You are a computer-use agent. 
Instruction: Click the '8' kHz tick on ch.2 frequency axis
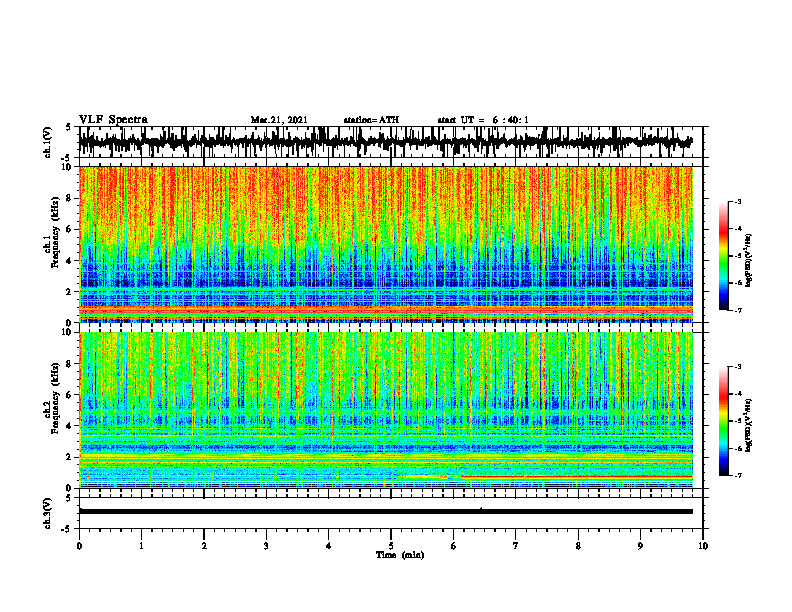coord(69,364)
